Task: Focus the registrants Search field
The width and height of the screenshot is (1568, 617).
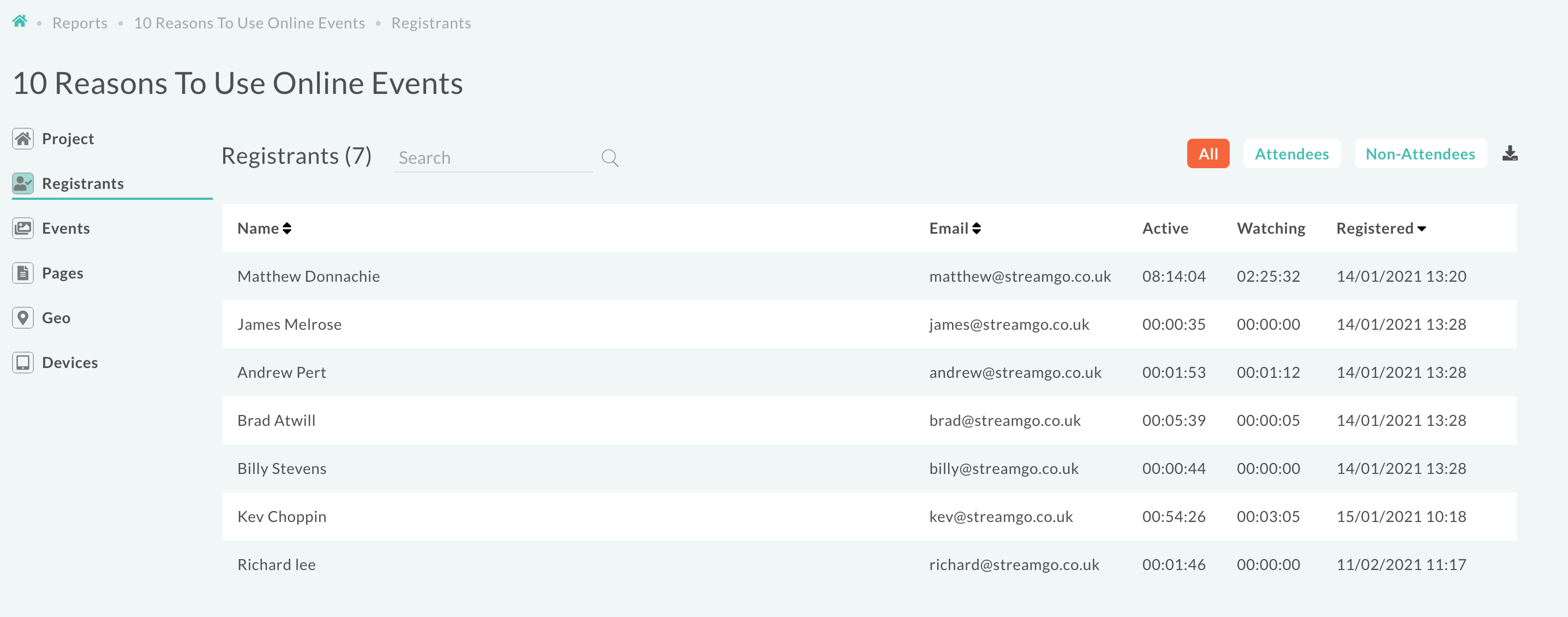Action: click(494, 158)
